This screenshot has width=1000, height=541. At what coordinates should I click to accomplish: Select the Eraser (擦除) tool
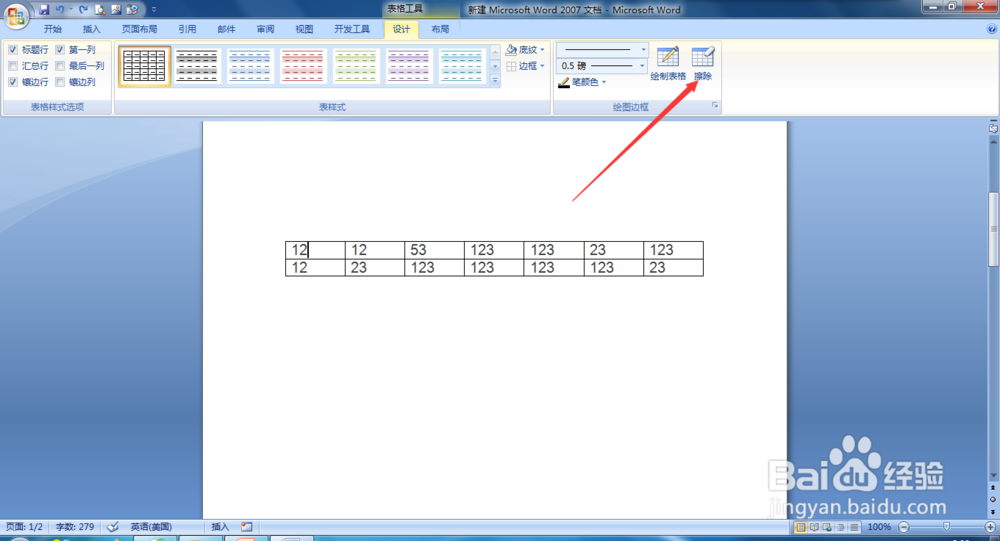coord(703,64)
